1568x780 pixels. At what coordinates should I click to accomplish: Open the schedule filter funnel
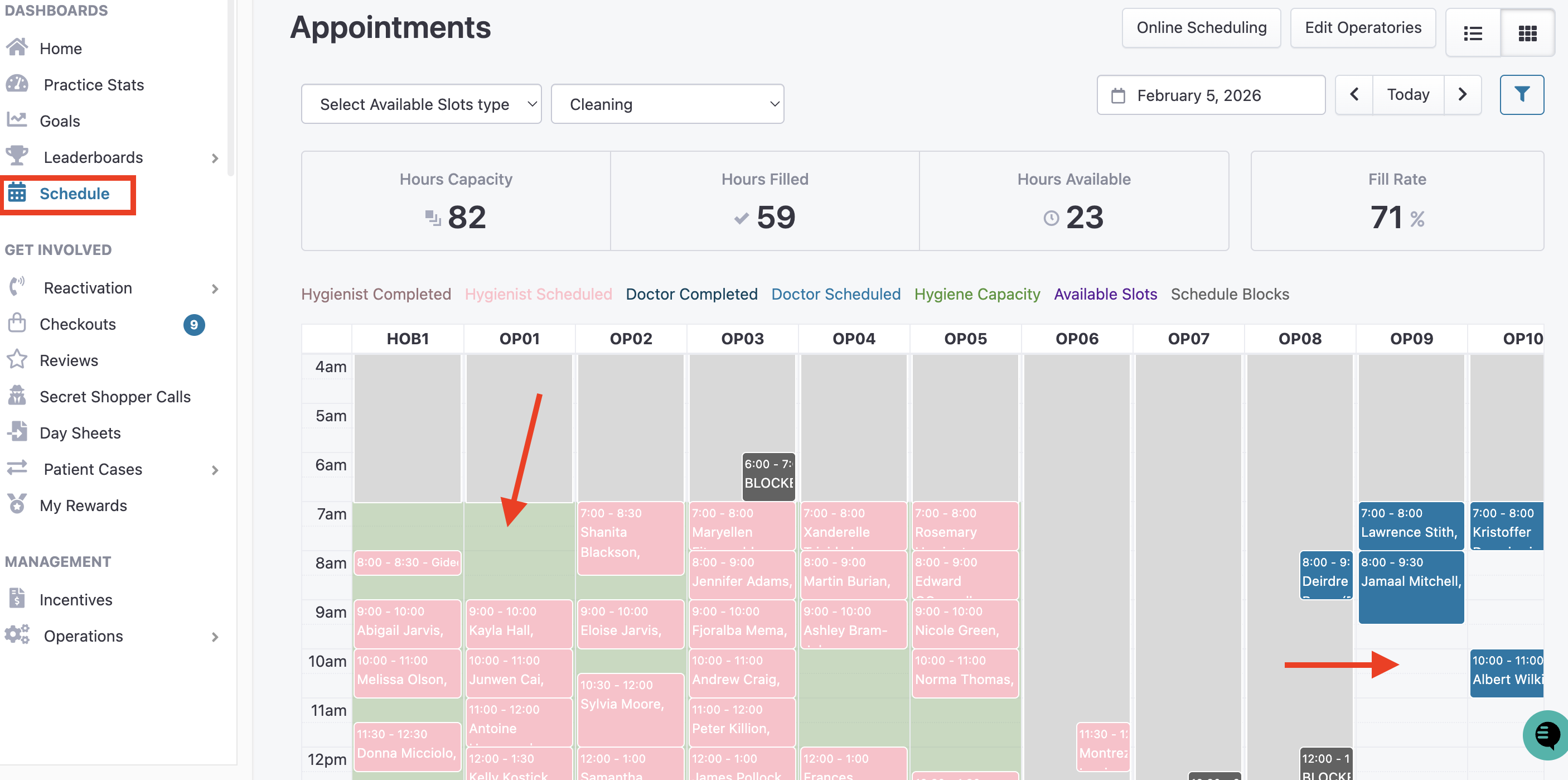[1522, 94]
